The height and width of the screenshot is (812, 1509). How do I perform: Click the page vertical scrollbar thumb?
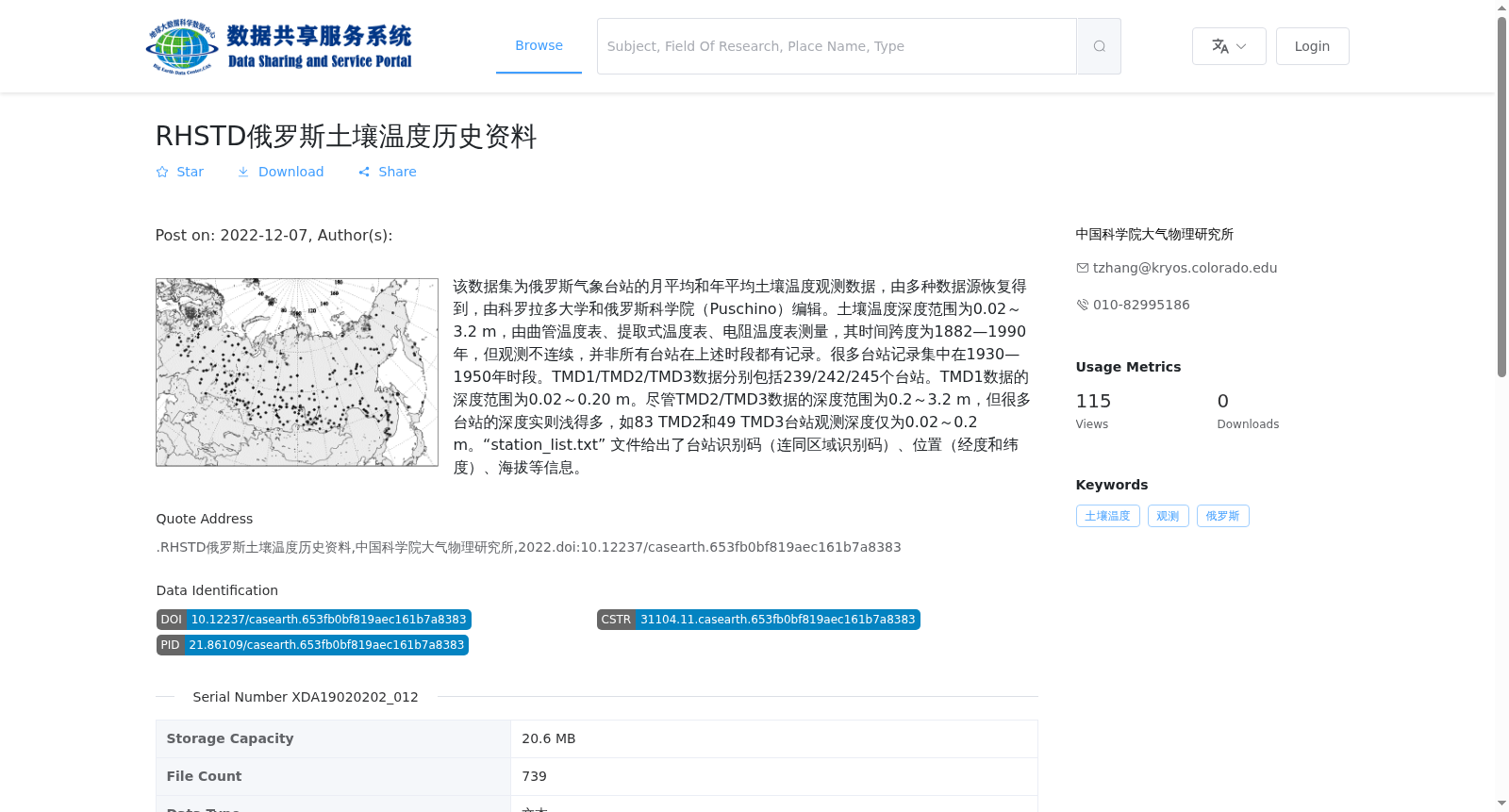coord(1502,196)
